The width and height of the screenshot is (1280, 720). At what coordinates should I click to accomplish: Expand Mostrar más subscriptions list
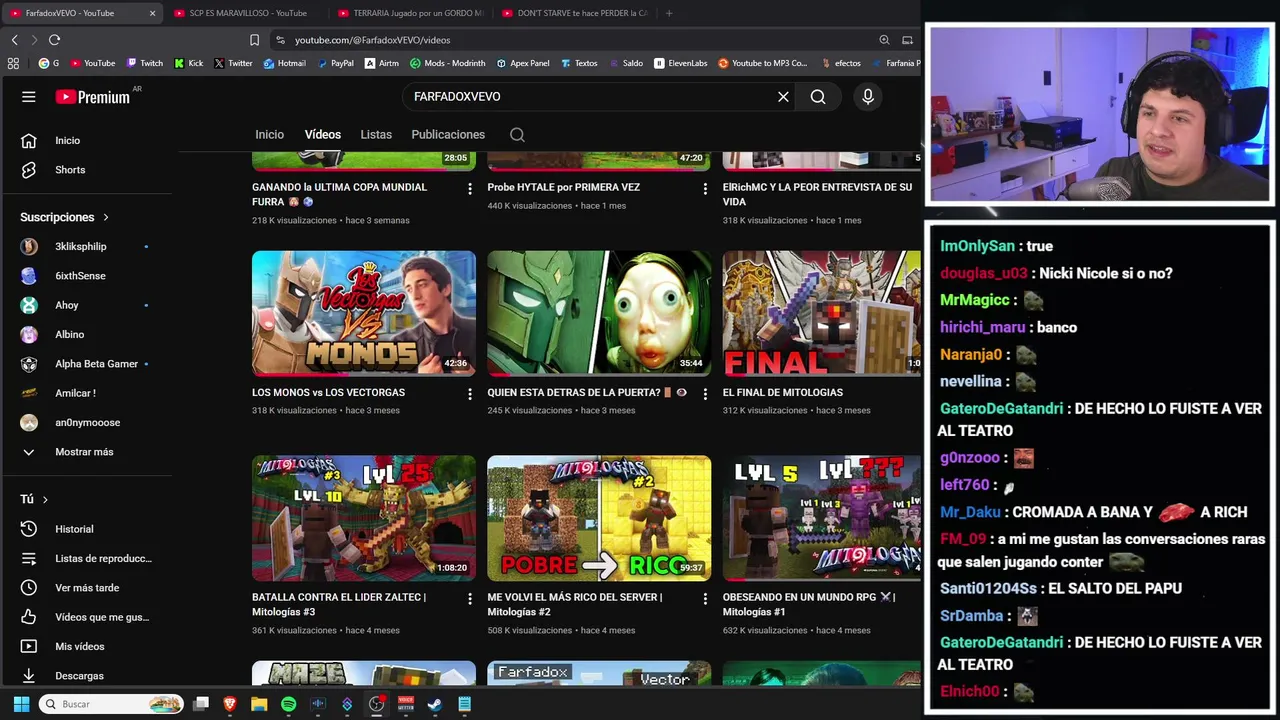(86, 452)
